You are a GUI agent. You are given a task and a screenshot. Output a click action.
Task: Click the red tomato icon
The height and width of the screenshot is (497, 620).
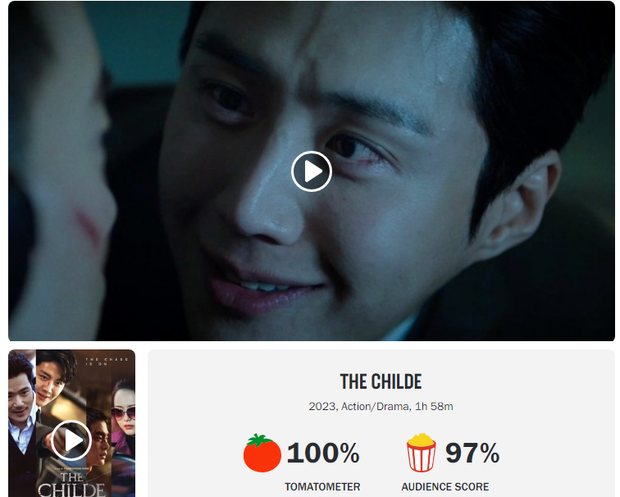click(262, 453)
